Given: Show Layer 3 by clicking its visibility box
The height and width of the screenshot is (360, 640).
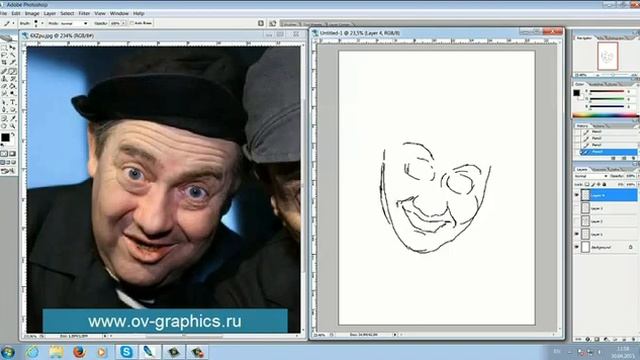Looking at the screenshot, I should [577, 208].
